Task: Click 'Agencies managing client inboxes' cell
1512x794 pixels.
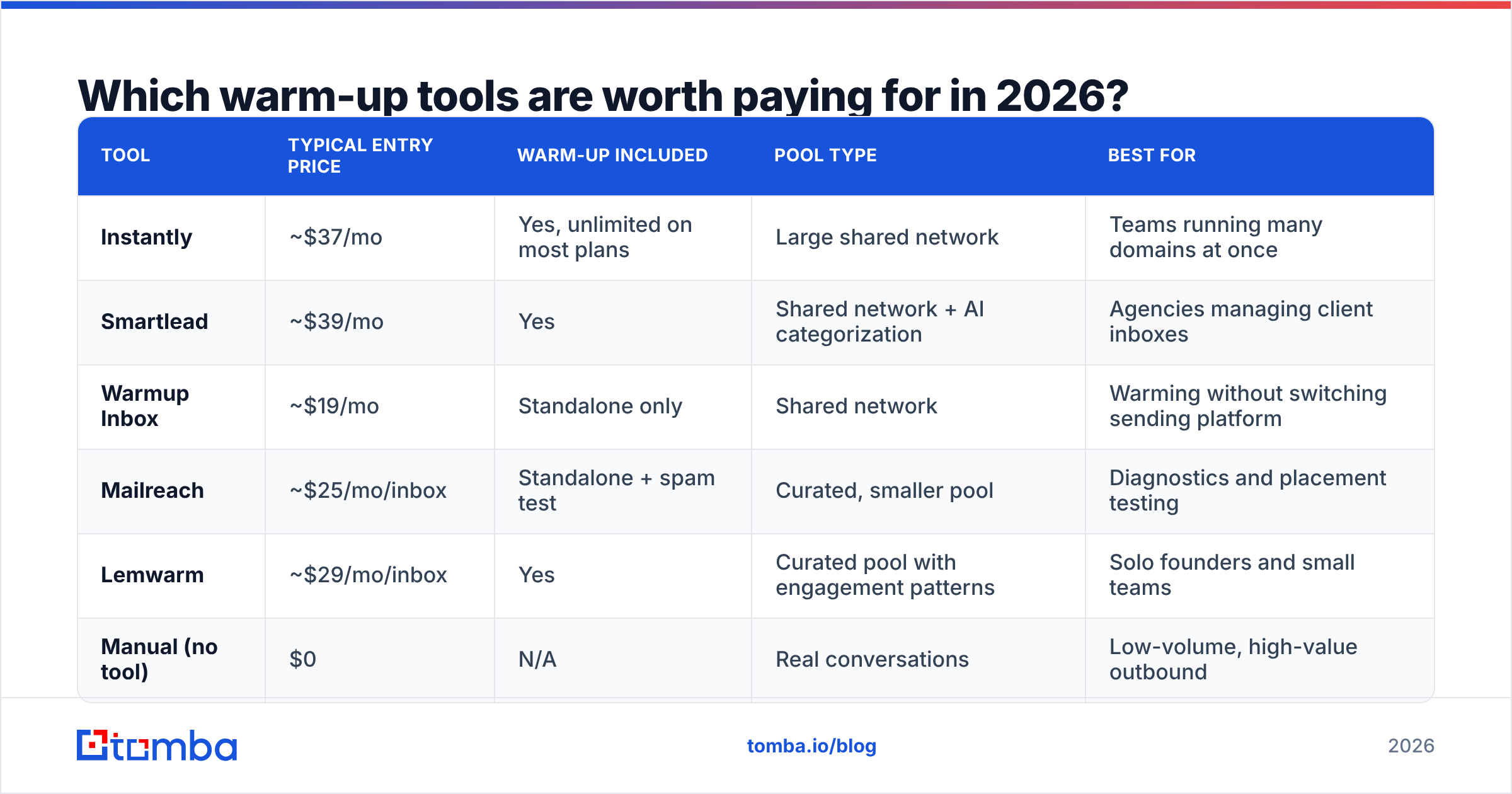Action: pos(1259,322)
